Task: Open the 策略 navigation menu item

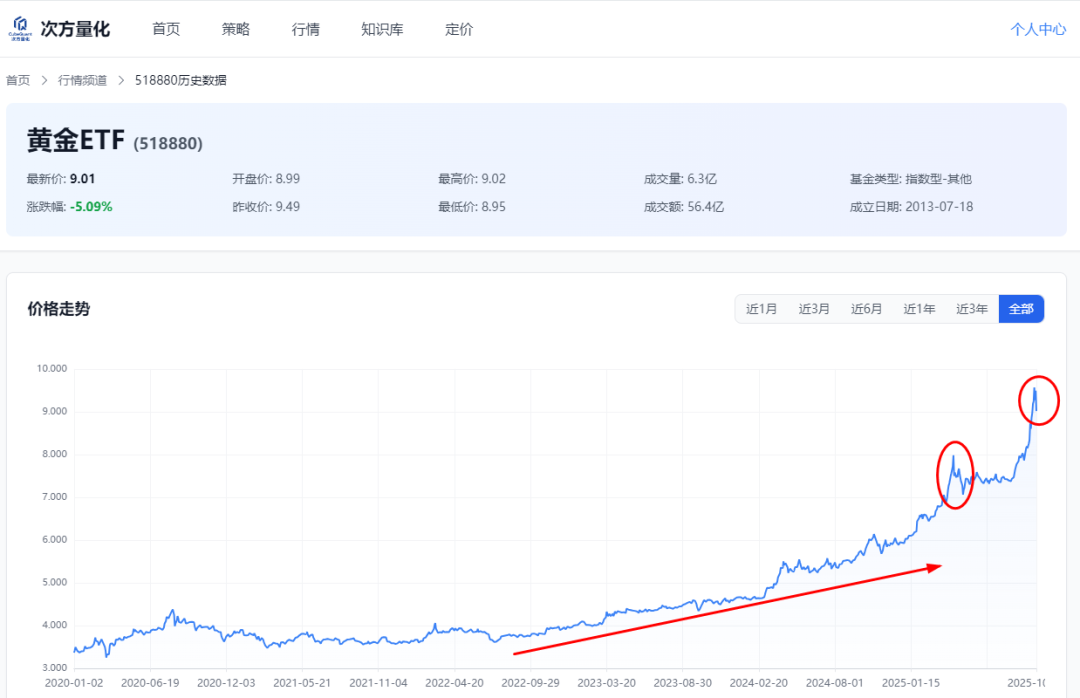Action: [x=236, y=29]
